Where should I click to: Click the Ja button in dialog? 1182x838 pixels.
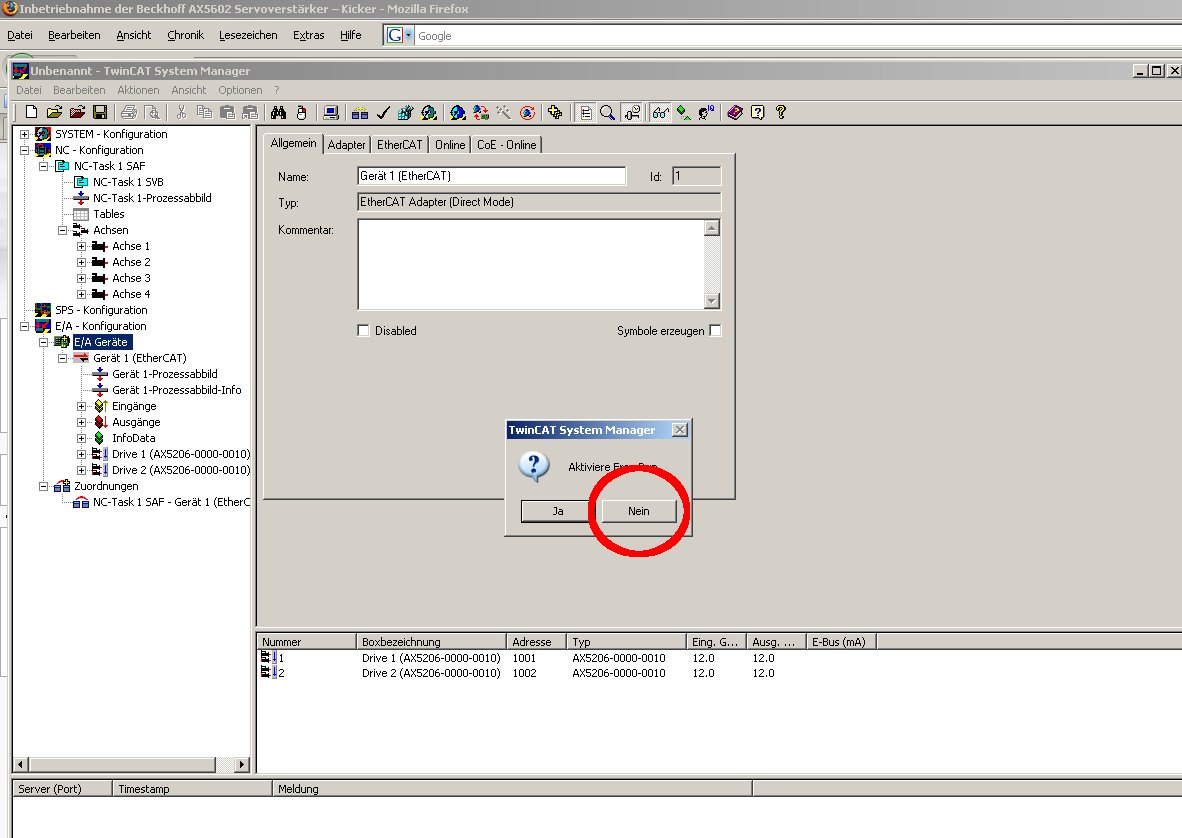(x=558, y=511)
